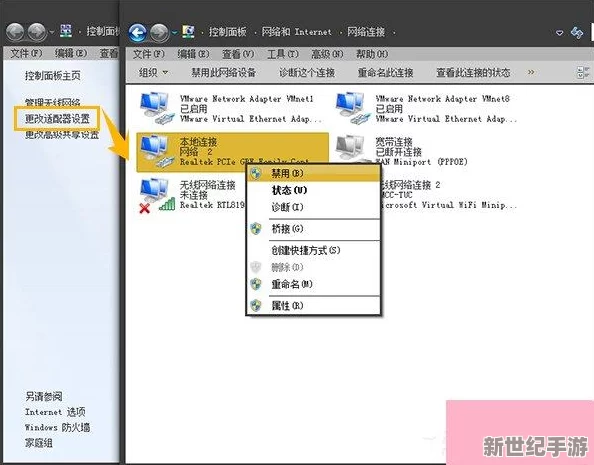Click the Back arrow in the left background window
Viewport: 594px width, 465px height.
(15, 32)
